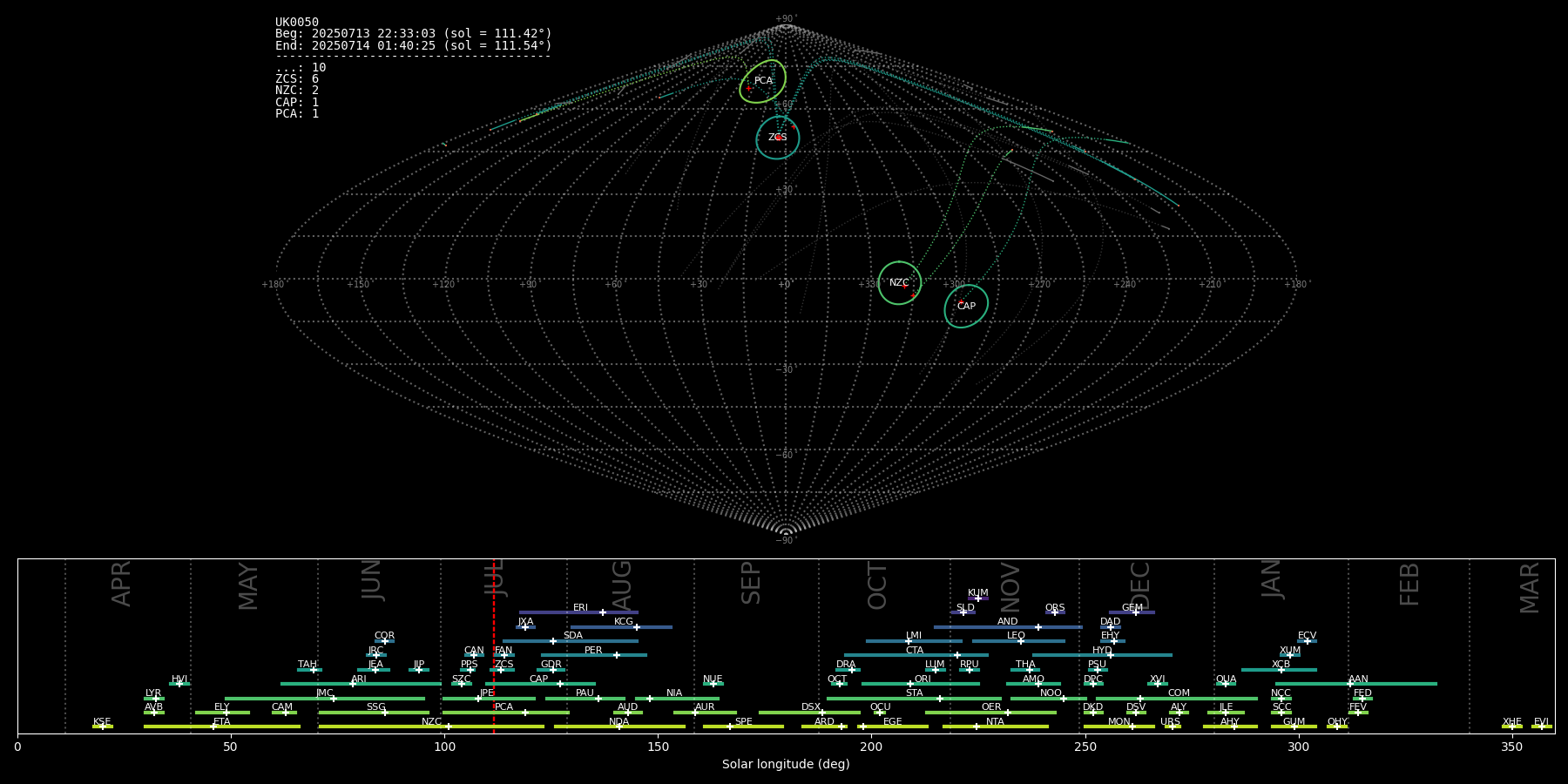The width and height of the screenshot is (1568, 784).
Task: Click the JPE shower bar in the timeline
Action: click(489, 698)
